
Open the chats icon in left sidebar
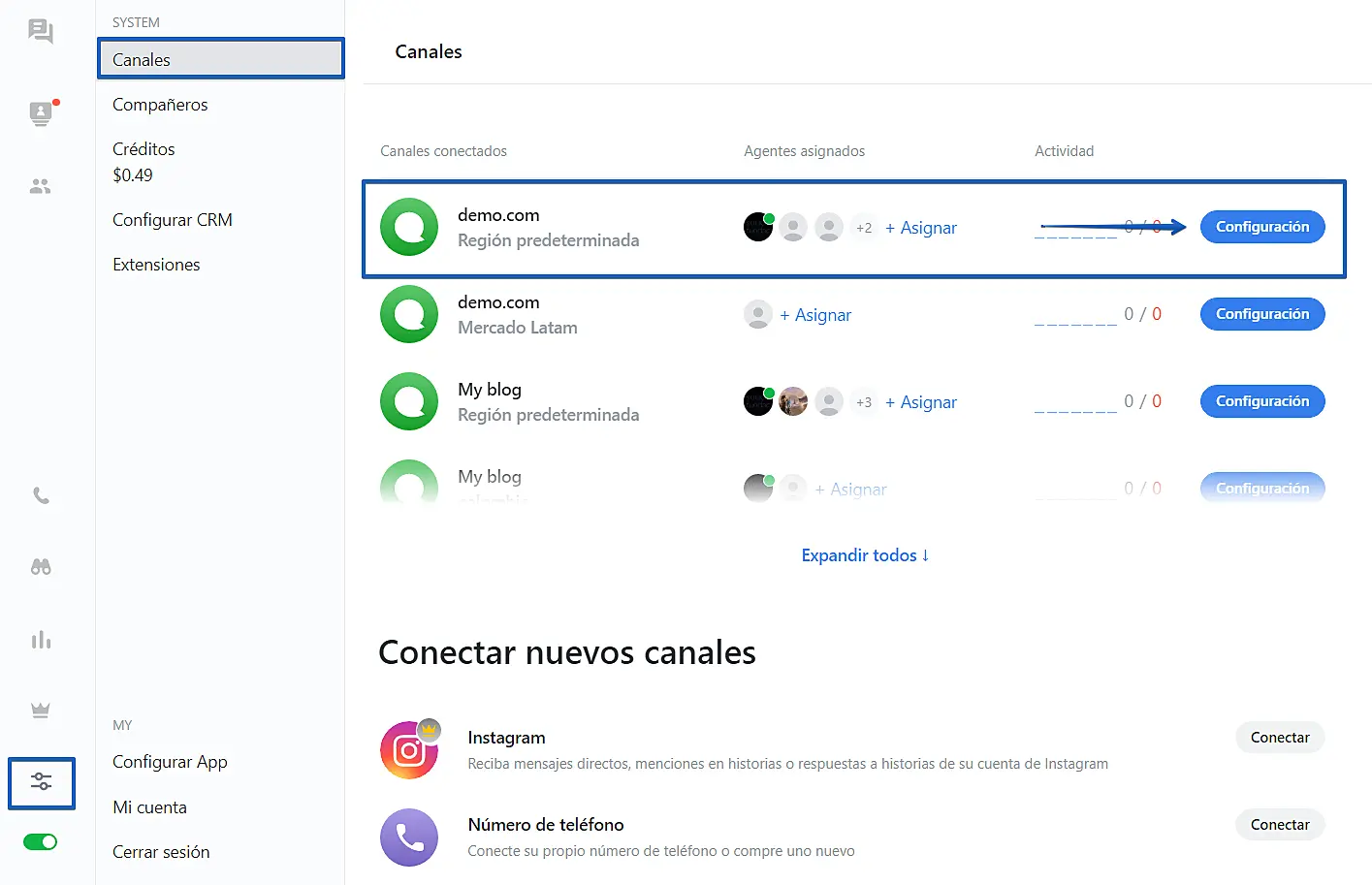click(41, 32)
